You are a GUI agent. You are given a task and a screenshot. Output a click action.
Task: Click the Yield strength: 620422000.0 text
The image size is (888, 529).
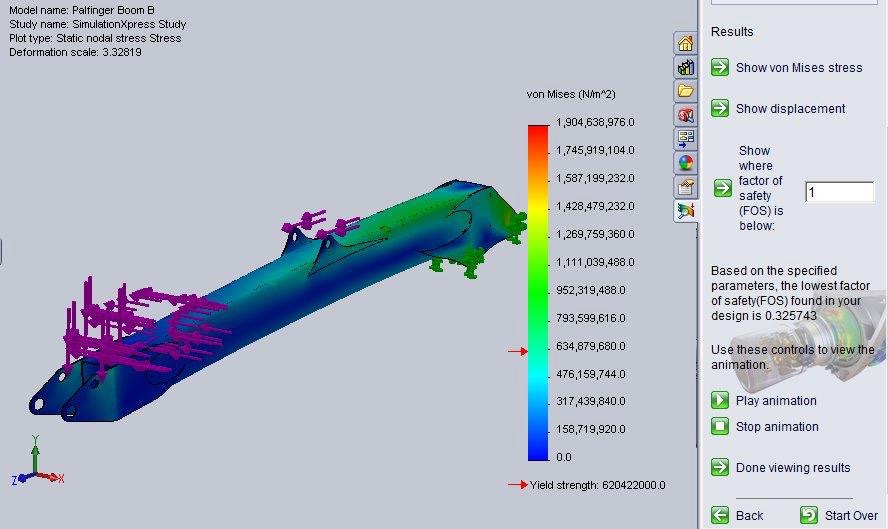(x=597, y=485)
